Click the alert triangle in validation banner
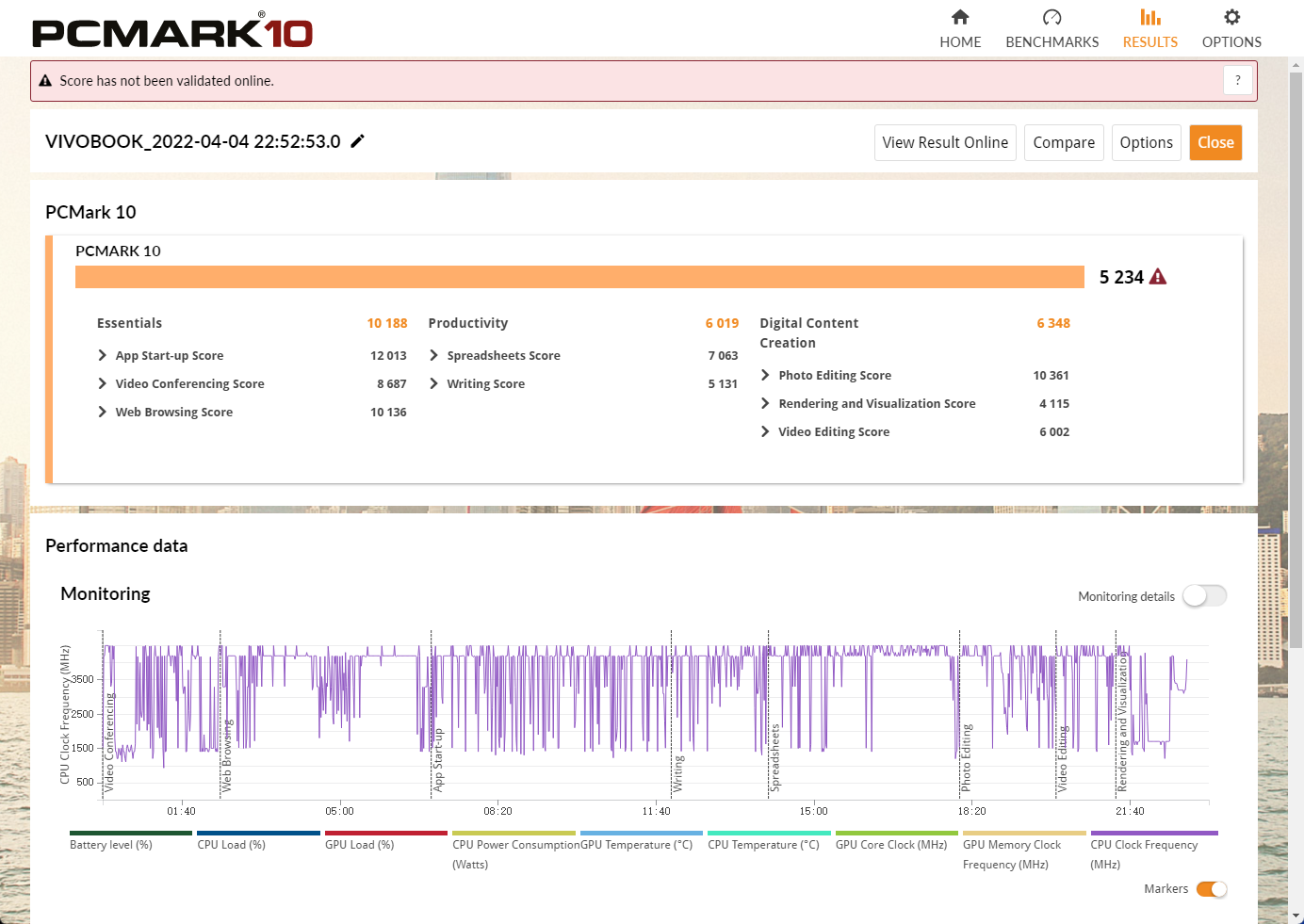This screenshot has height=924, width=1304. pos(45,81)
